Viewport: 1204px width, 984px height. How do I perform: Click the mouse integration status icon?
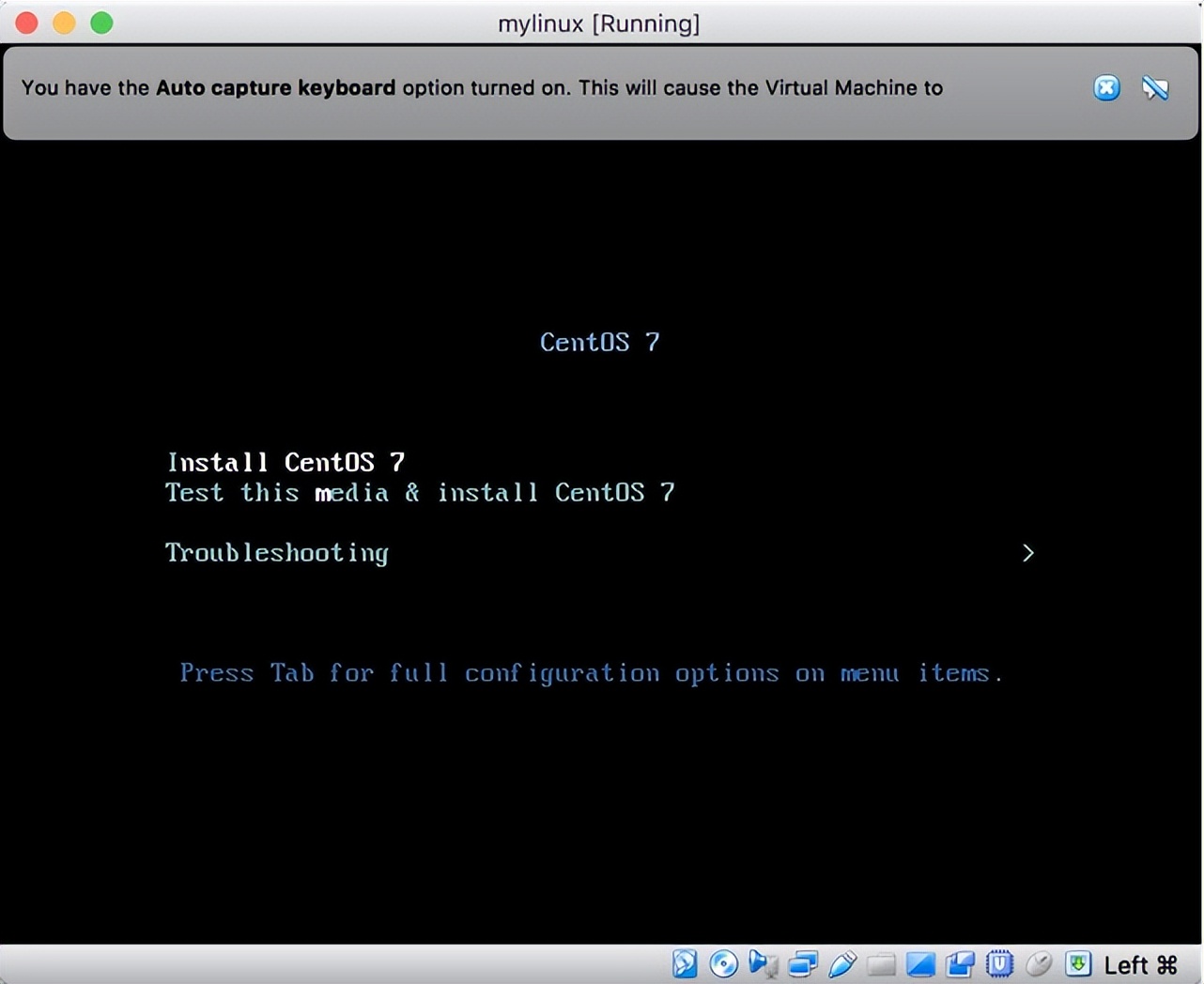pyautogui.click(x=1039, y=963)
